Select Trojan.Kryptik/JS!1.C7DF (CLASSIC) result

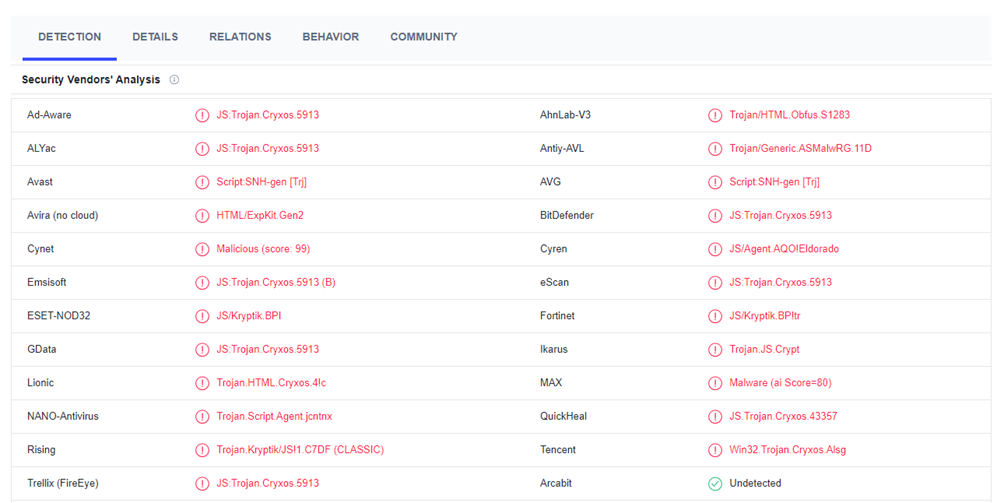pyautogui.click(x=300, y=450)
